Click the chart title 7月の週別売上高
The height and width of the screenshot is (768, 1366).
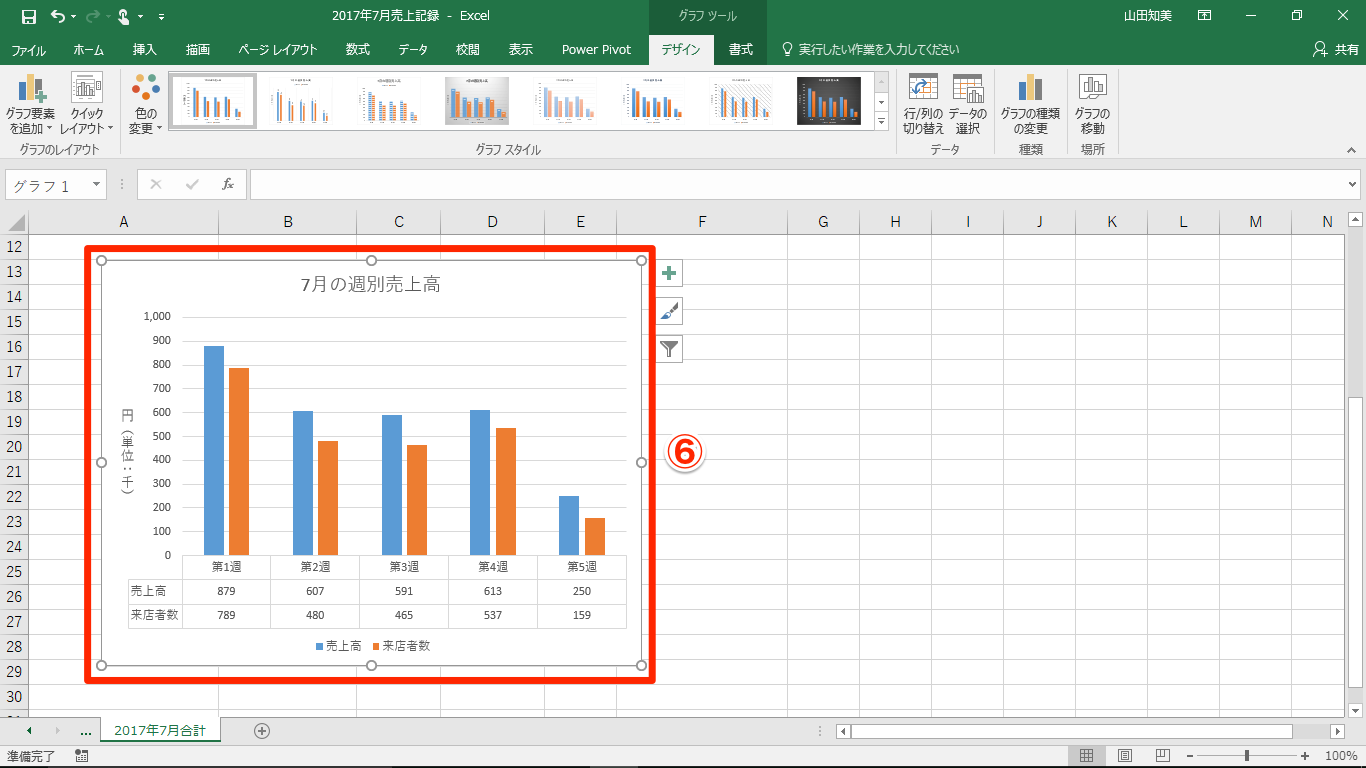pos(371,285)
